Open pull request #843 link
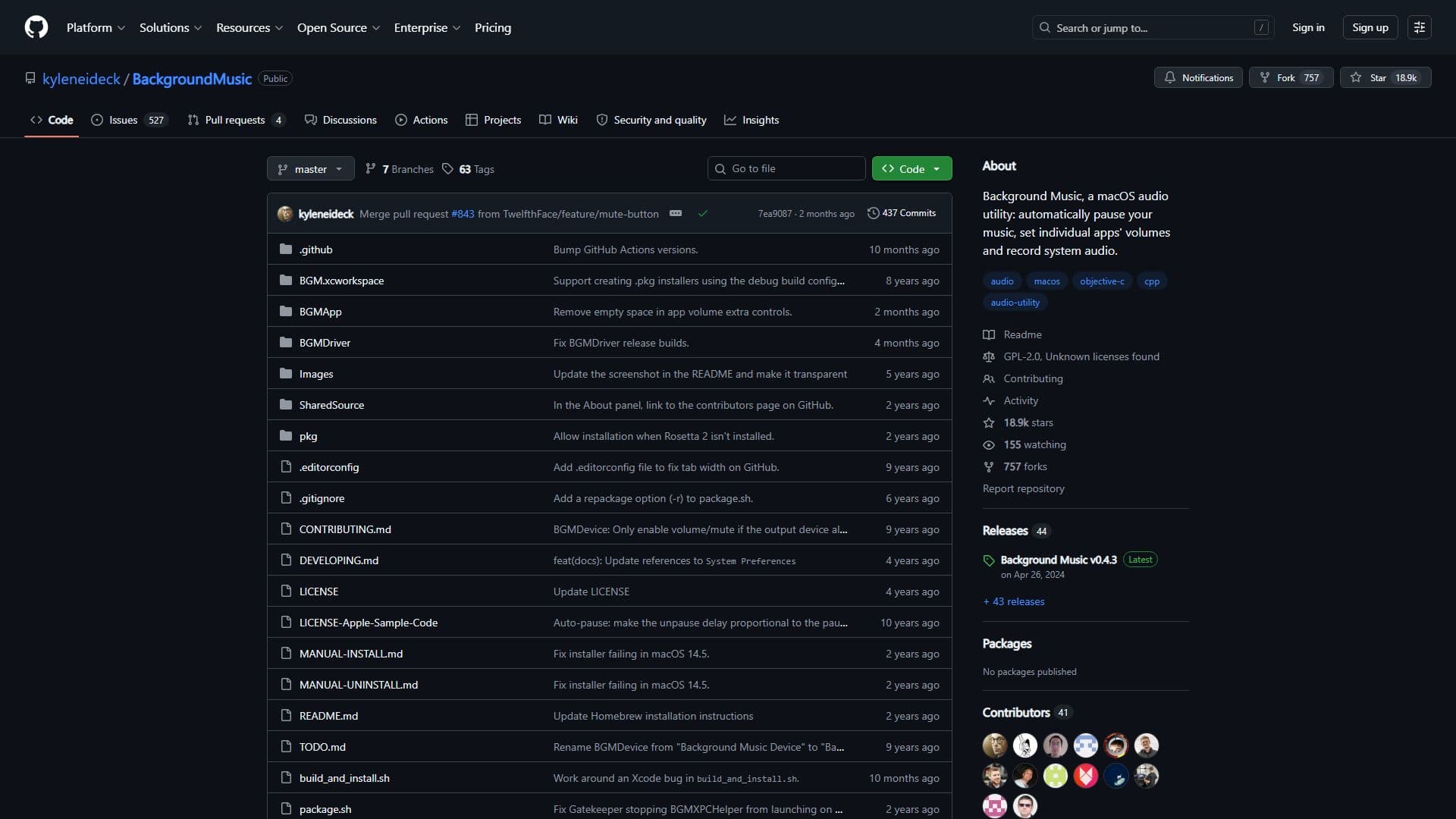 pos(463,214)
